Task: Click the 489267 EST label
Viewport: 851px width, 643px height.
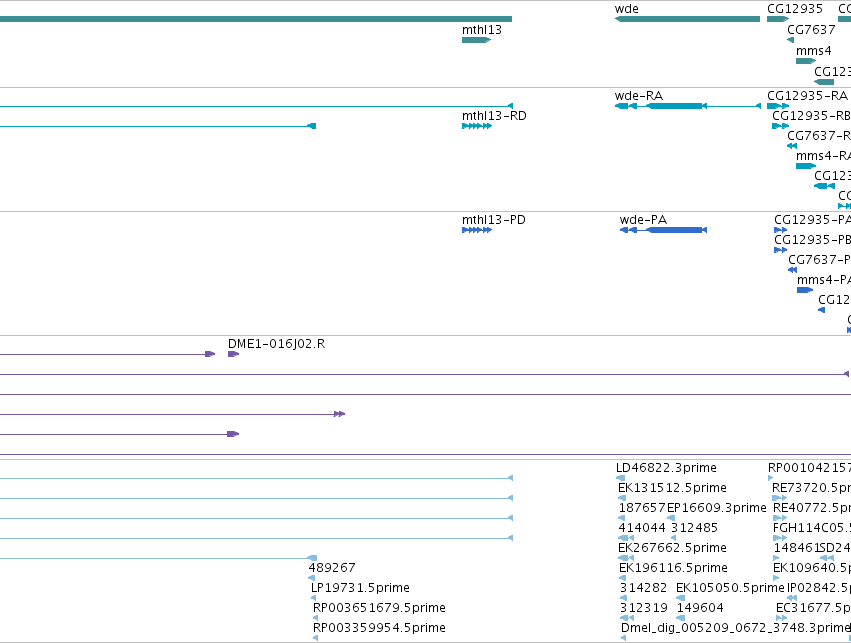Action: click(332, 568)
